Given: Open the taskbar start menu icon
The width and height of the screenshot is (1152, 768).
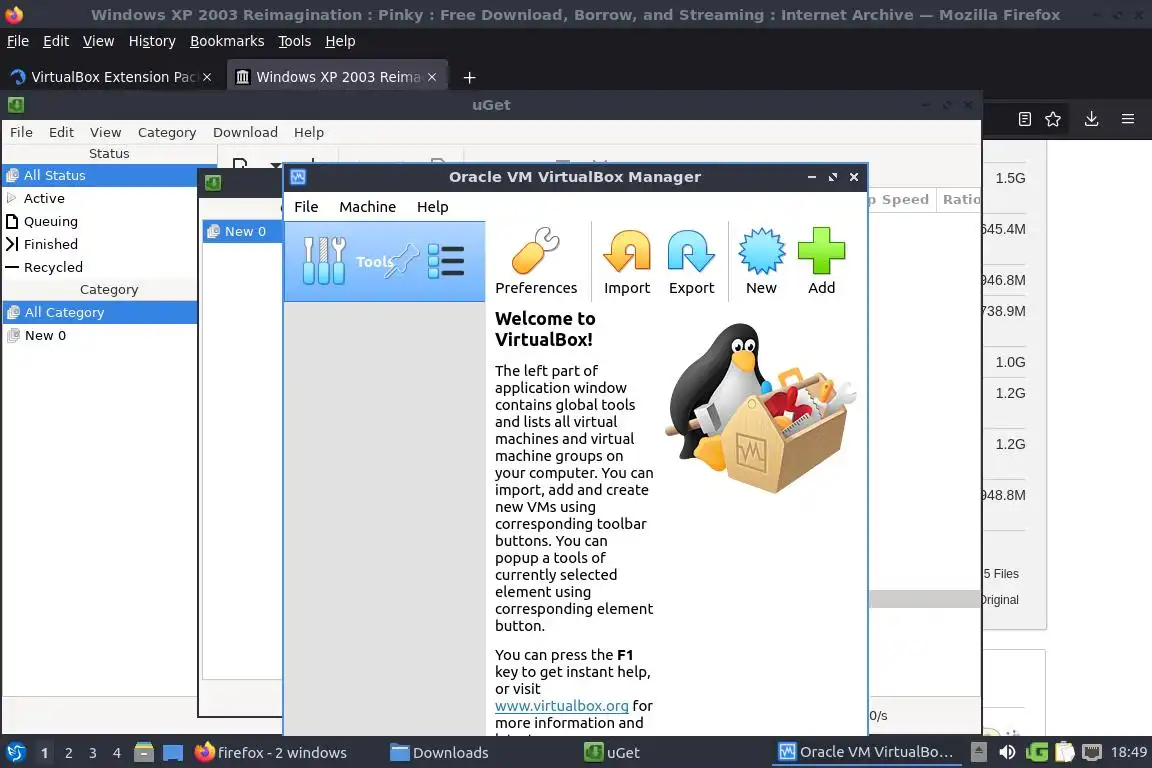Looking at the screenshot, I should (x=15, y=753).
